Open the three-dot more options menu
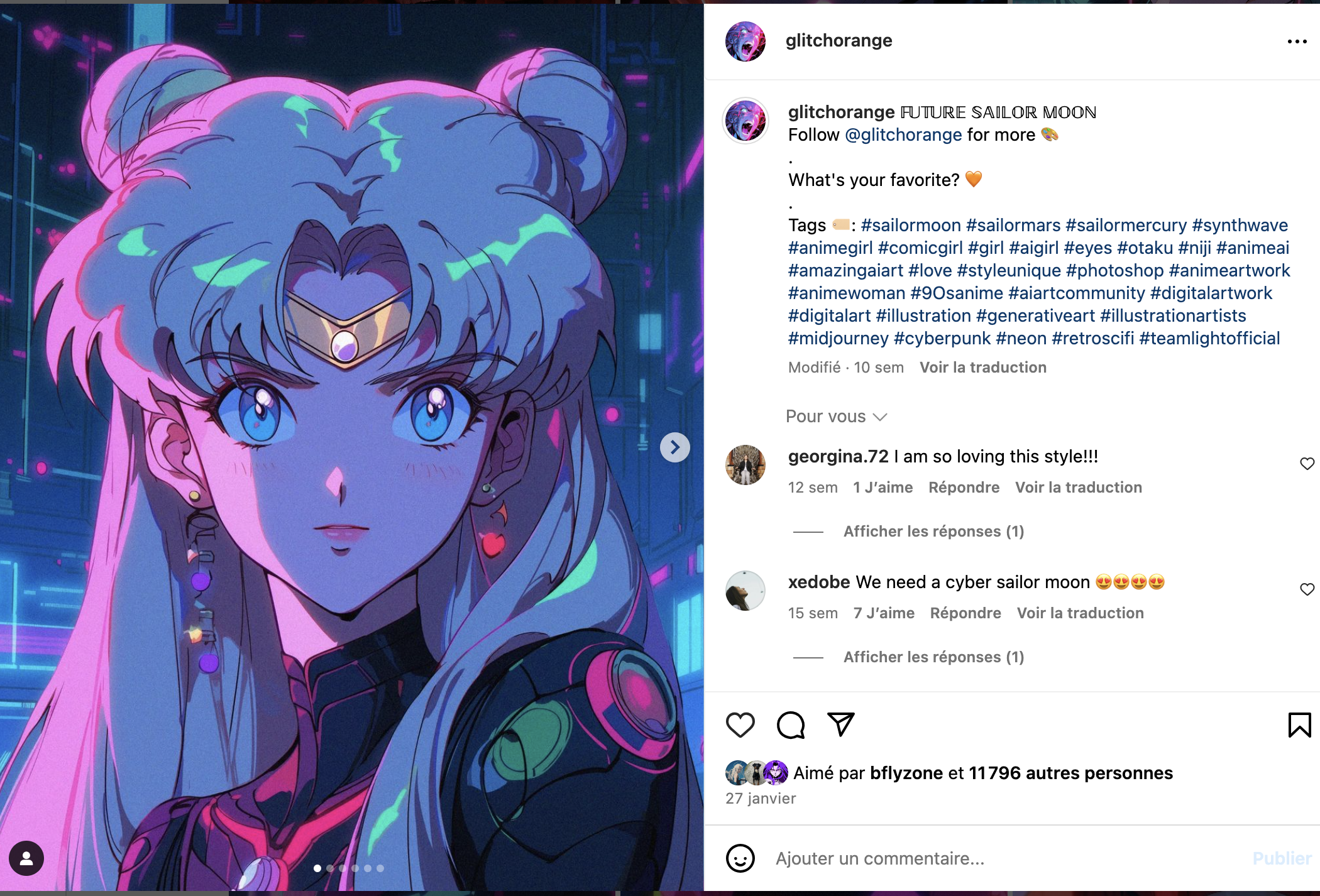This screenshot has width=1320, height=896. tap(1297, 41)
